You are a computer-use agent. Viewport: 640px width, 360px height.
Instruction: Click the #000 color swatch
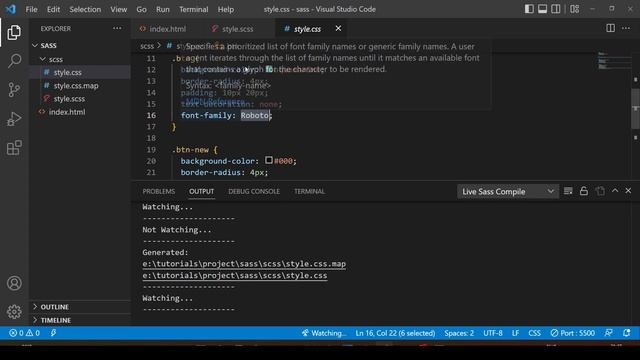click(x=269, y=160)
